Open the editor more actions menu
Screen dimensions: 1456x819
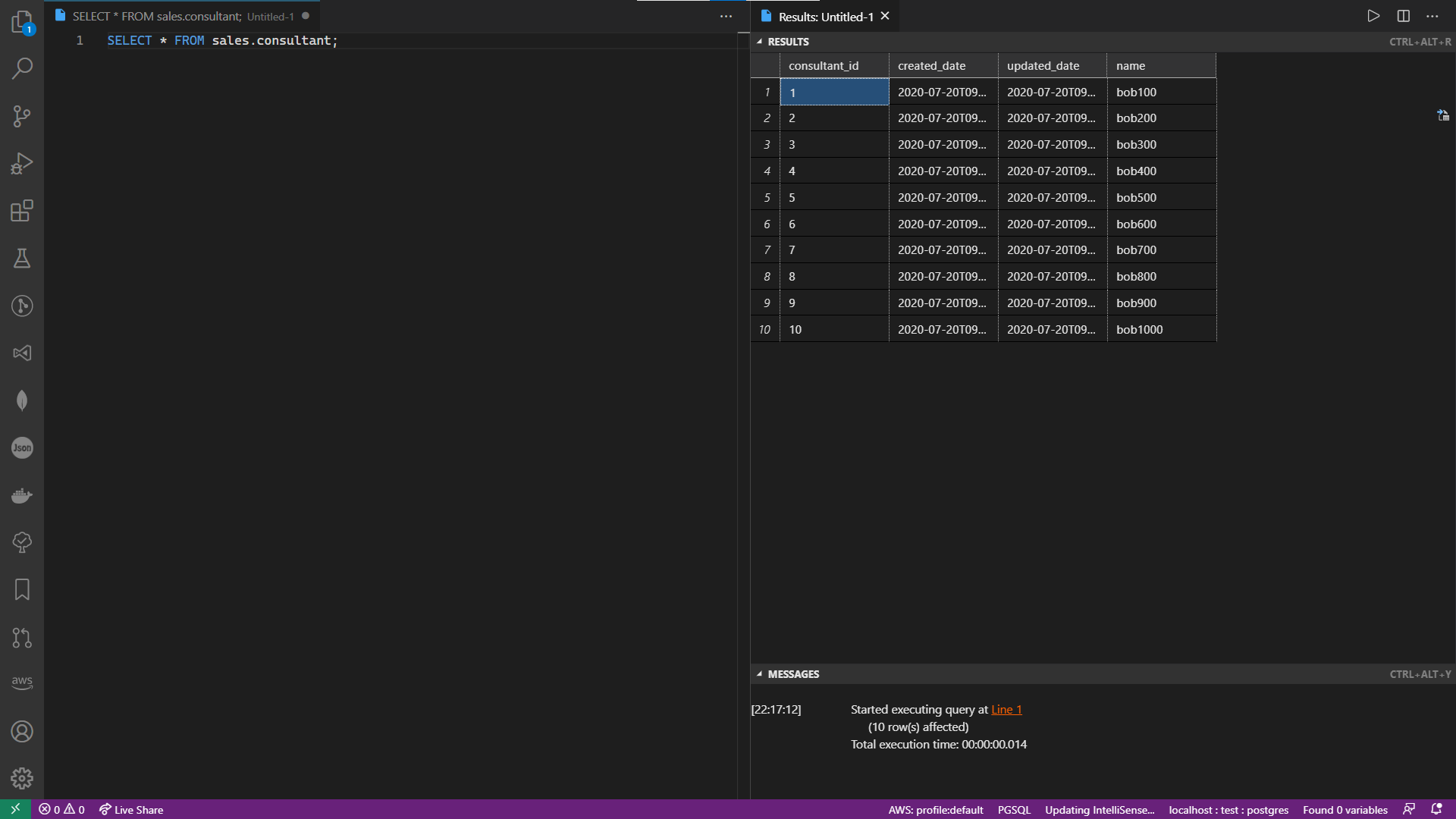tap(726, 16)
